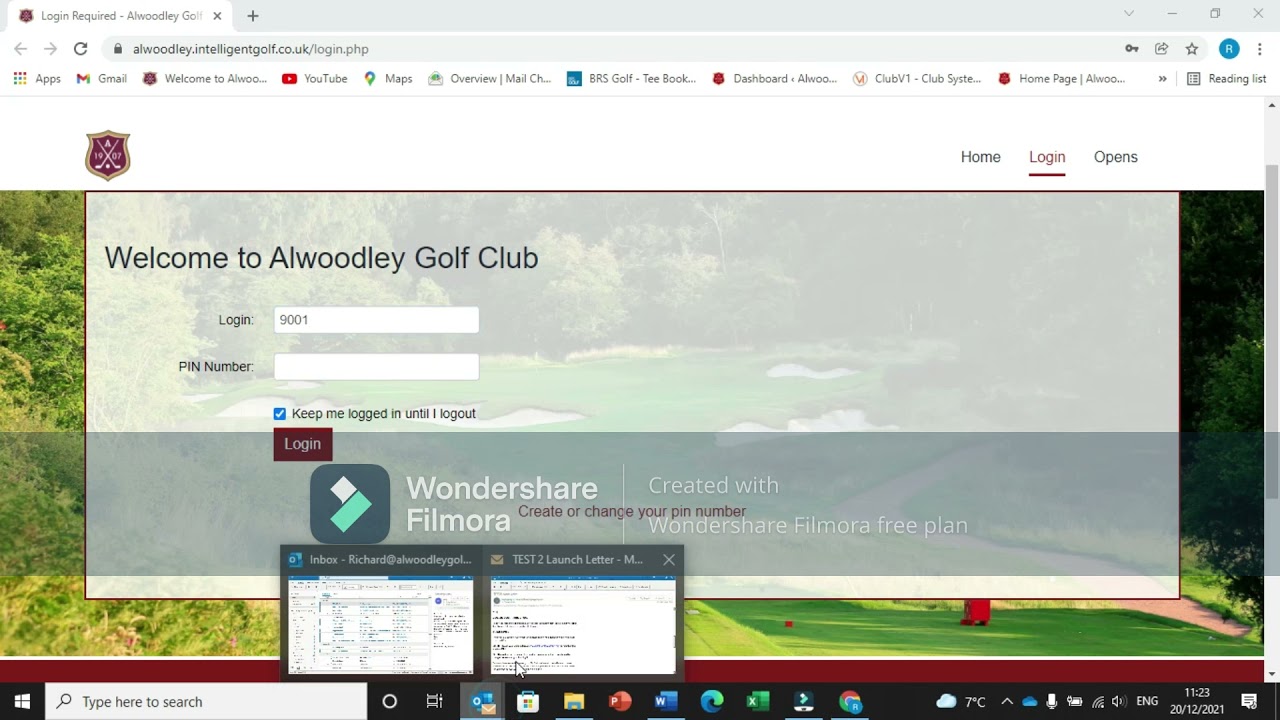Open the Gmail bookmark
The height and width of the screenshot is (720, 1280).
(102, 78)
